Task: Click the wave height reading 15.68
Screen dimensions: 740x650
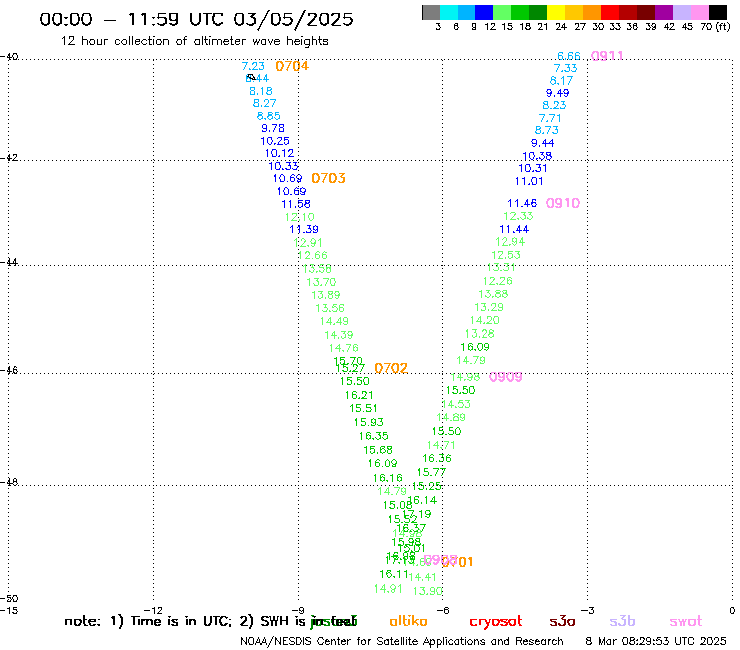Action: point(378,450)
